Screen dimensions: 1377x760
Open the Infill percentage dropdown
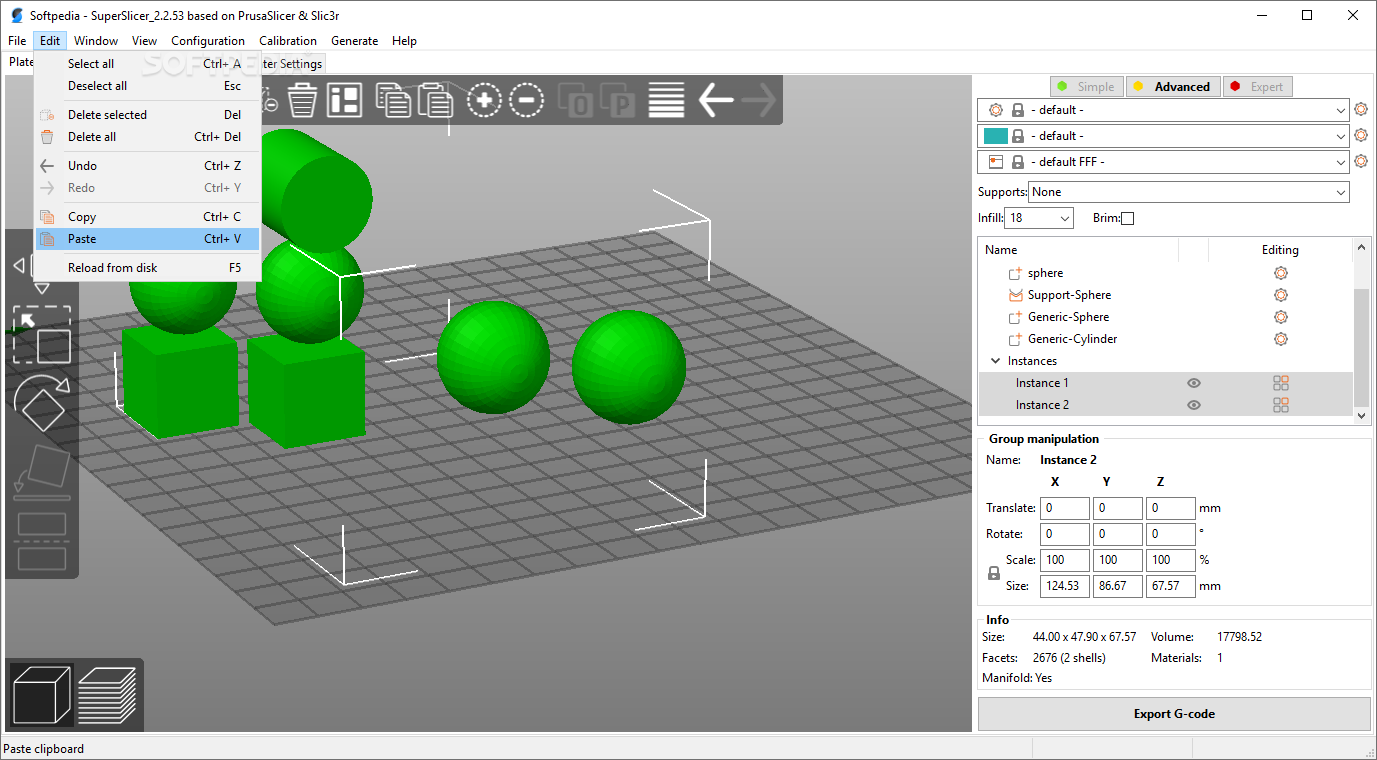click(1039, 218)
